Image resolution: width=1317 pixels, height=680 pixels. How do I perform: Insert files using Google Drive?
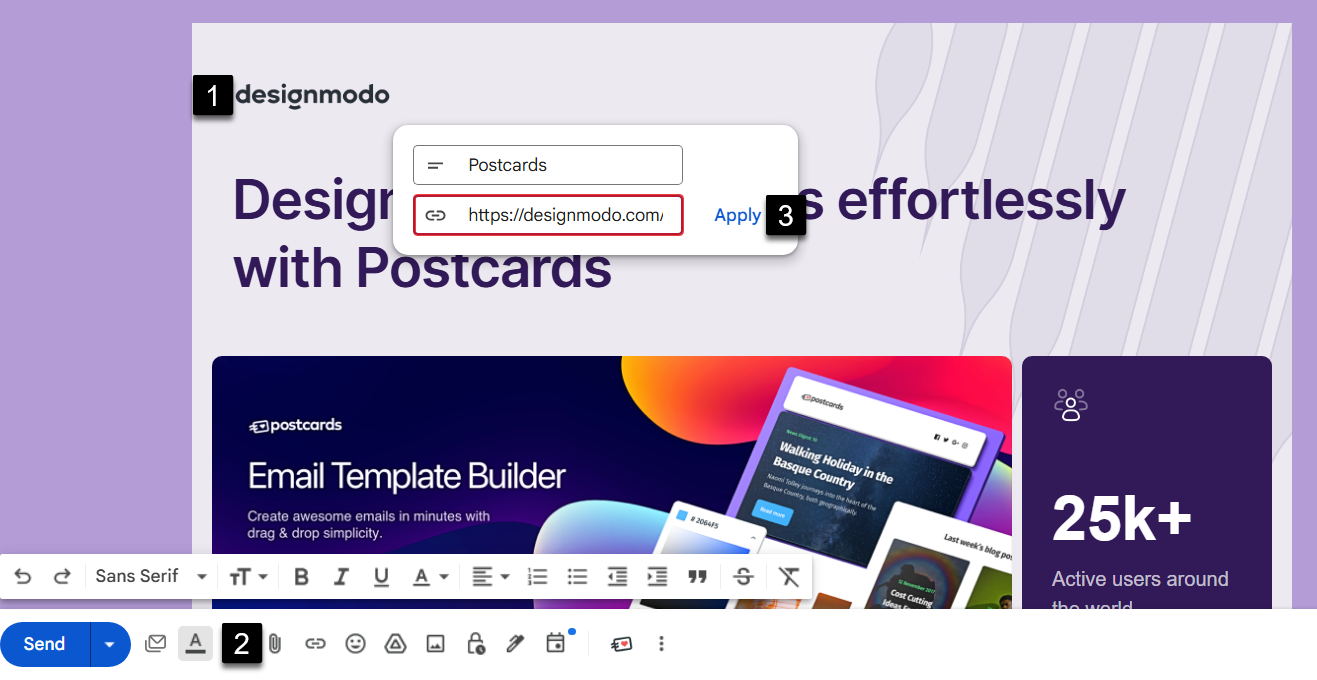[395, 644]
